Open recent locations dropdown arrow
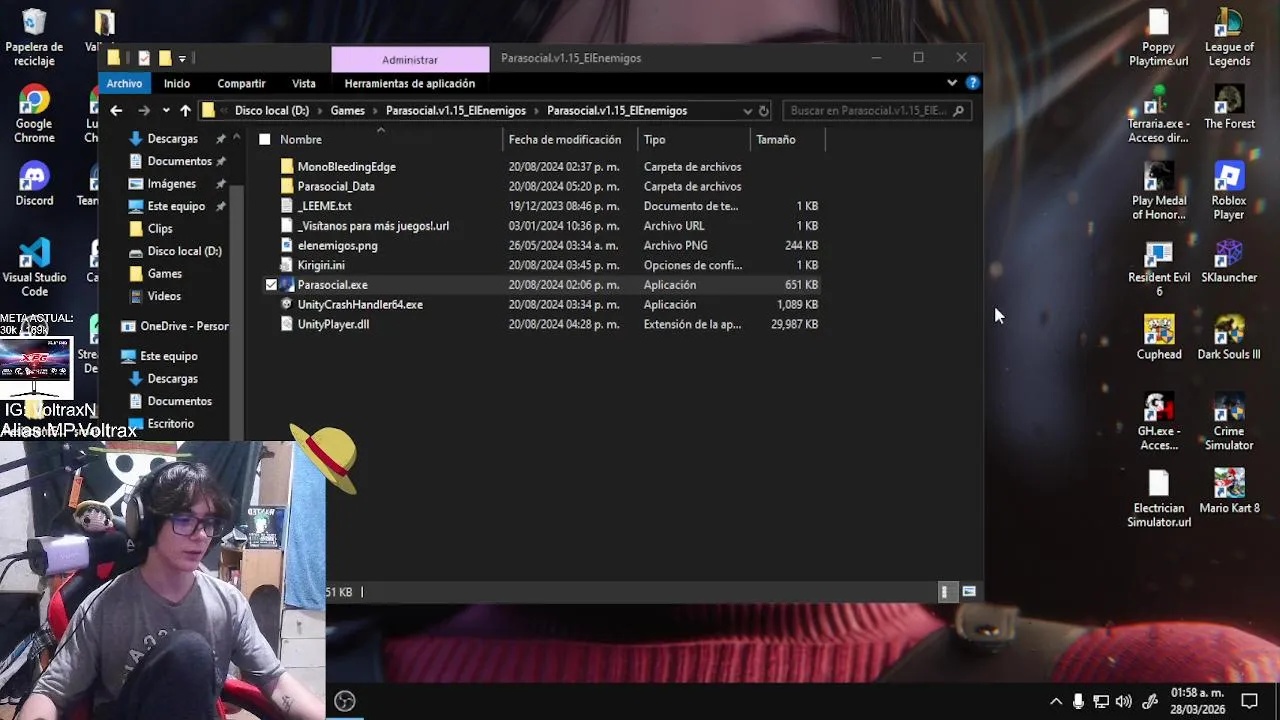This screenshot has height=720, width=1280. click(x=165, y=111)
